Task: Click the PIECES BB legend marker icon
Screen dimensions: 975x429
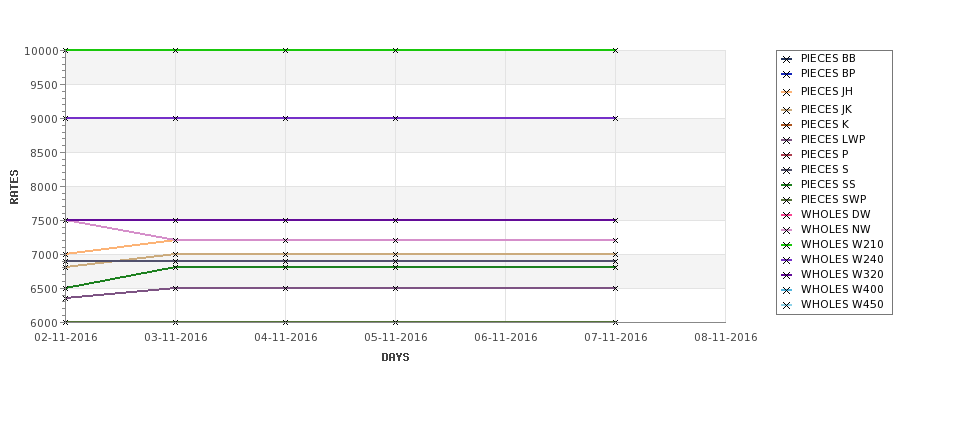Action: [787, 59]
